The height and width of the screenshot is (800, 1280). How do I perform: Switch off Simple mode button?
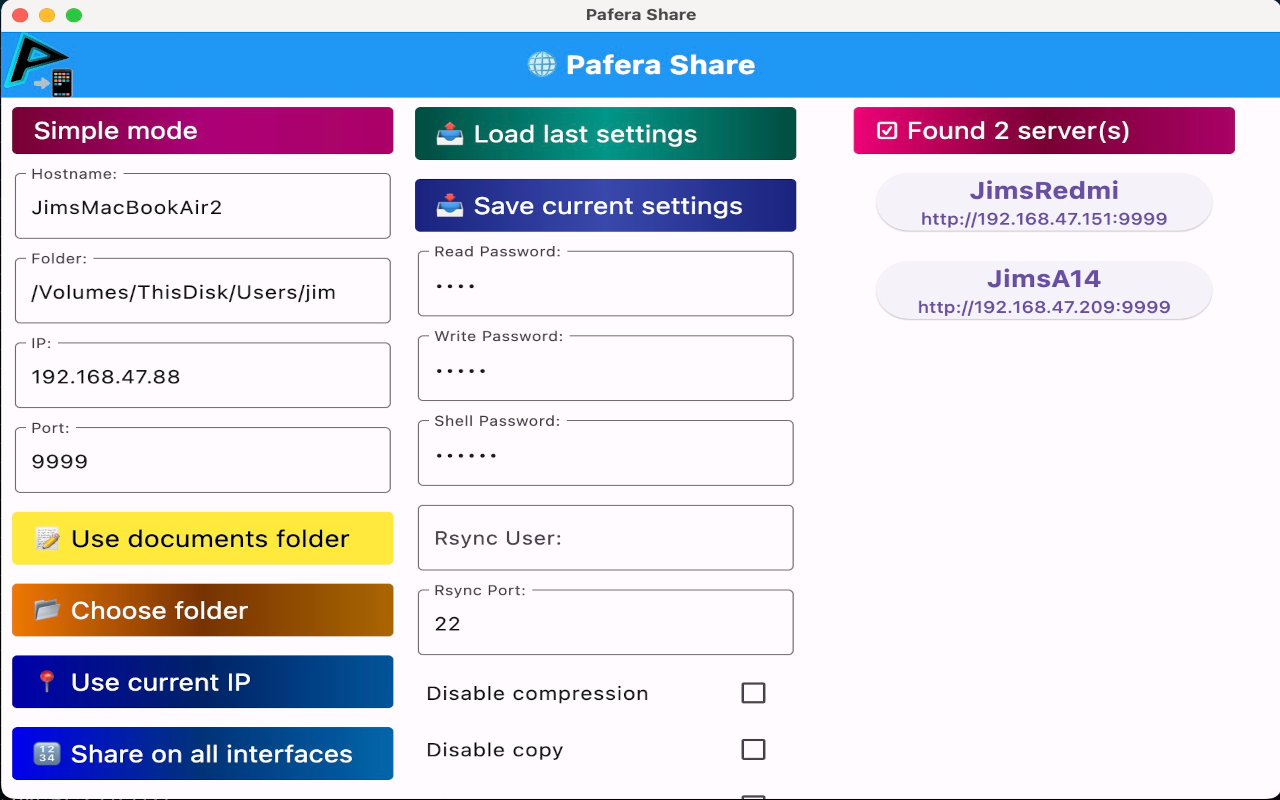pyautogui.click(x=202, y=131)
